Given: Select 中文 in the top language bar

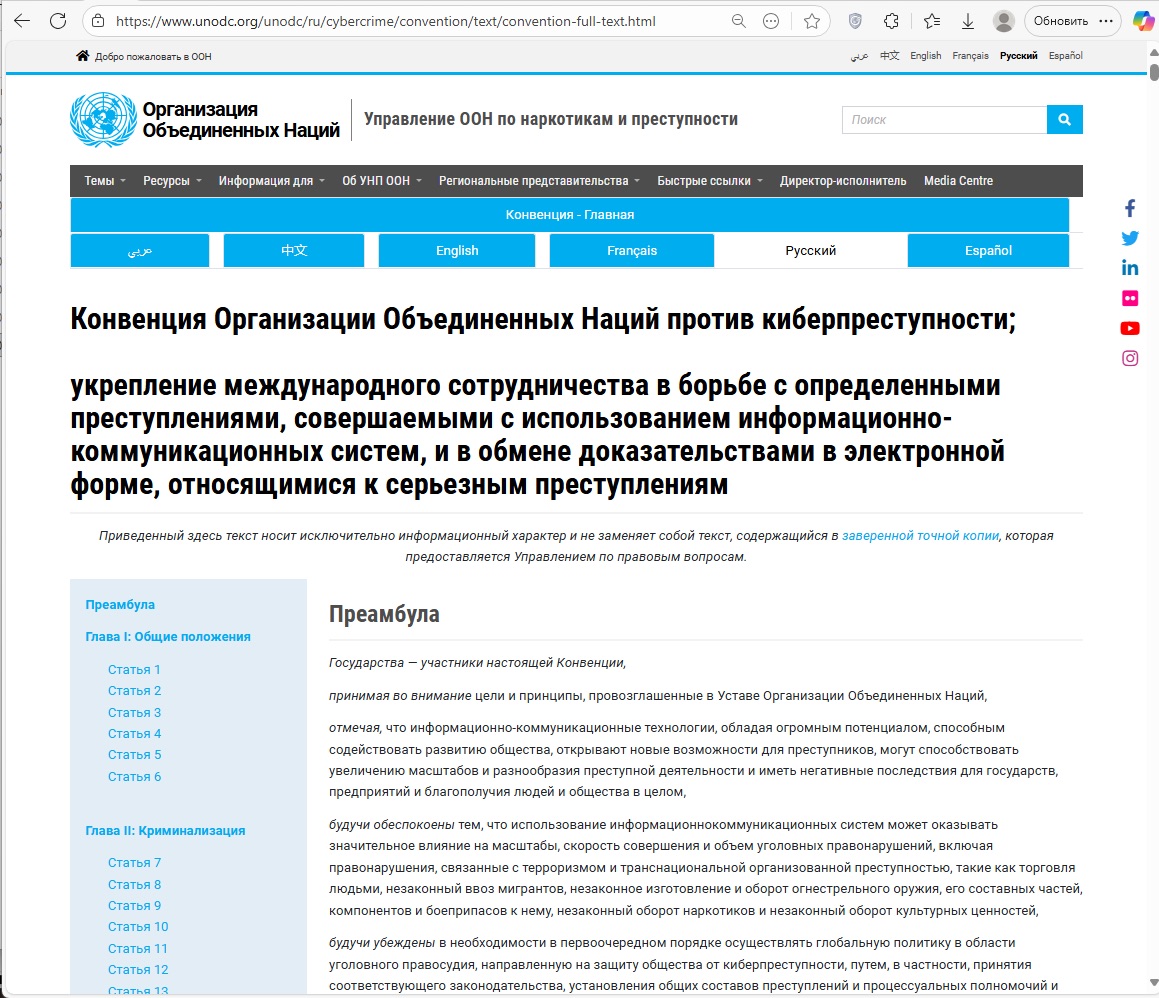Looking at the screenshot, I should (889, 55).
